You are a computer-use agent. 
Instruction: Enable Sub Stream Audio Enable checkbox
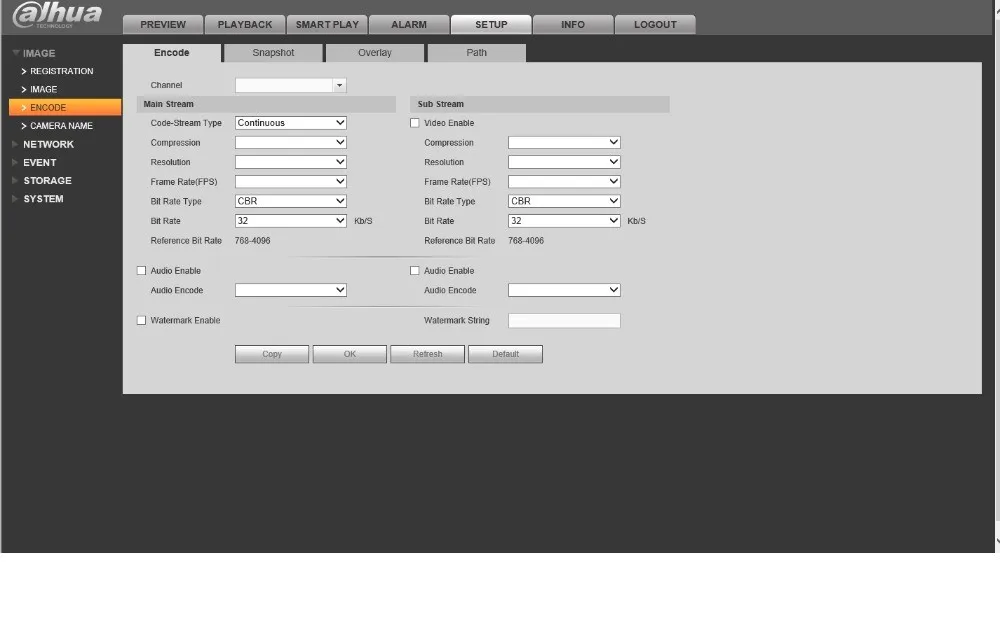click(x=415, y=271)
